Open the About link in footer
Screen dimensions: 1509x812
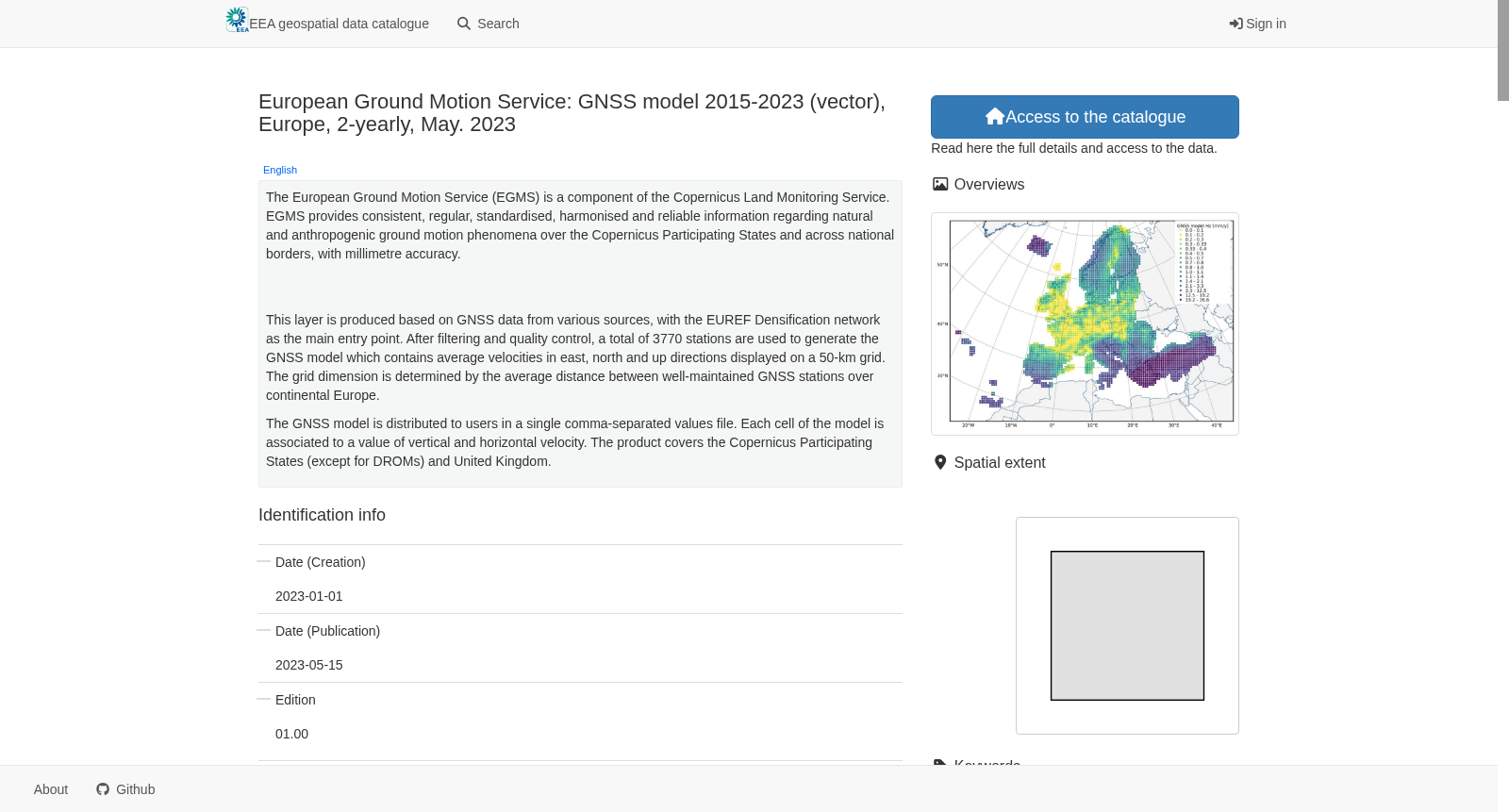[x=51, y=789]
